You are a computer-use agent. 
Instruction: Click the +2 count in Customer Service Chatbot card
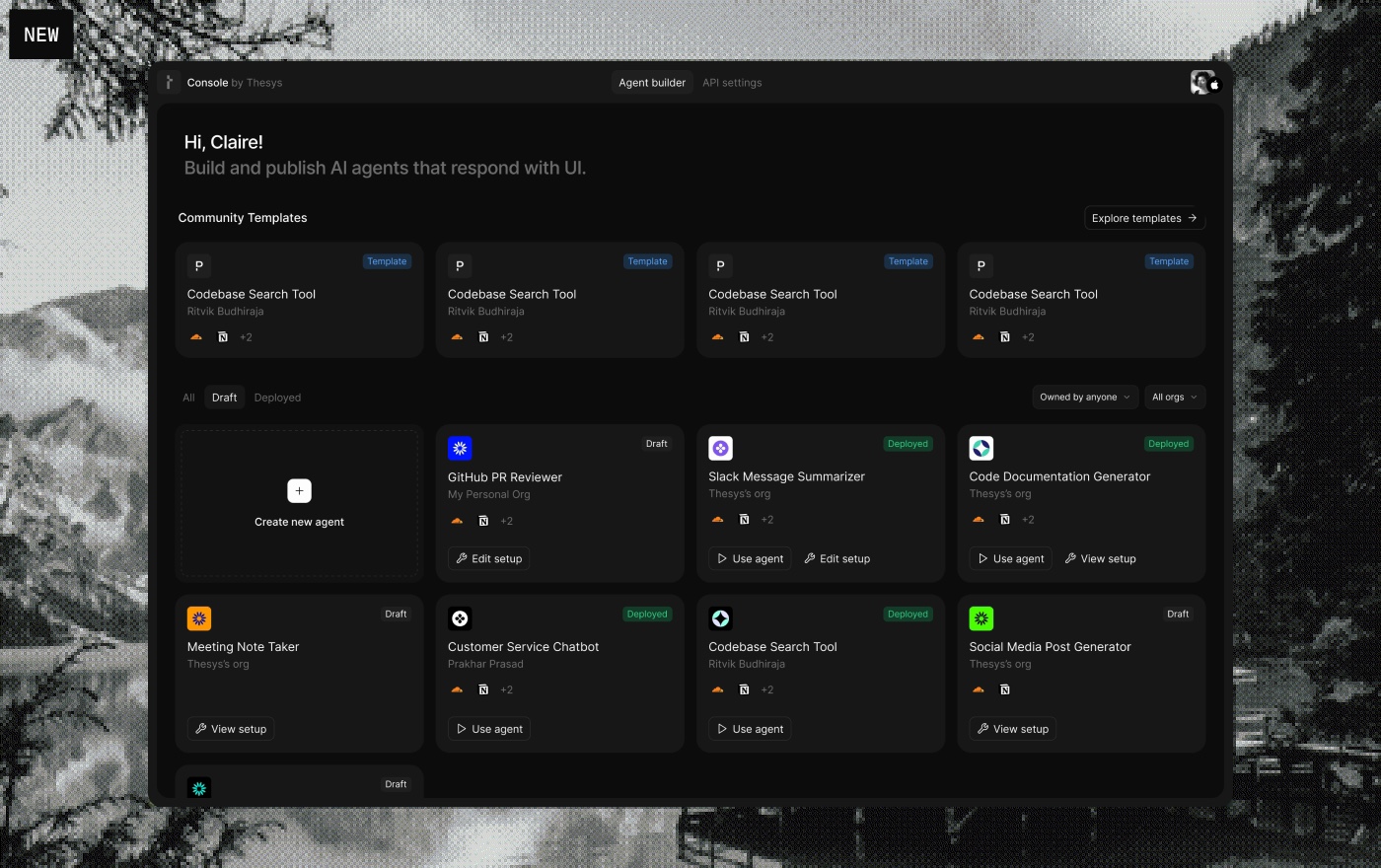[x=507, y=690]
